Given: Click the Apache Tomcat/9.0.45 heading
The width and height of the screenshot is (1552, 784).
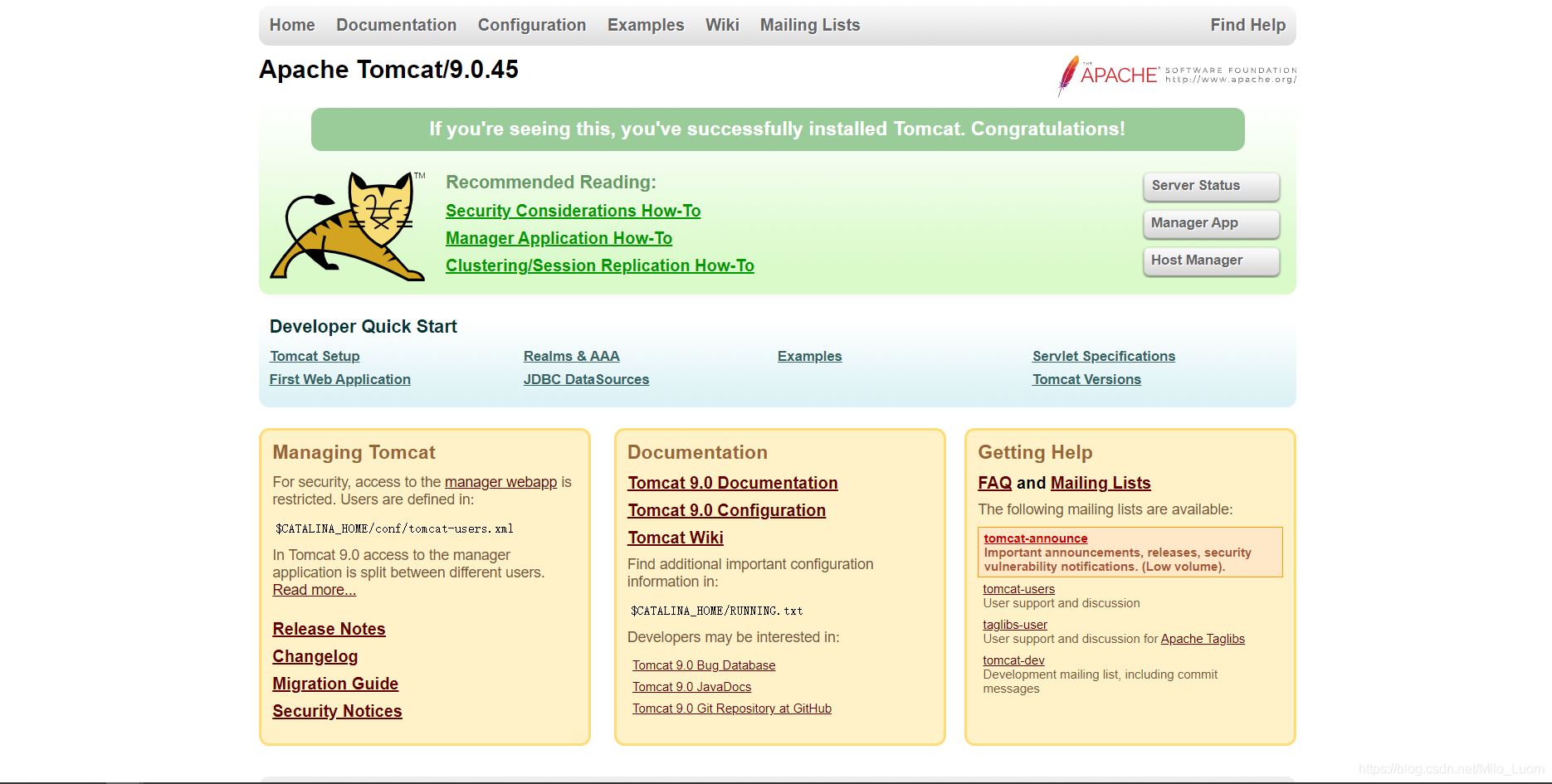Looking at the screenshot, I should pyautogui.click(x=388, y=70).
